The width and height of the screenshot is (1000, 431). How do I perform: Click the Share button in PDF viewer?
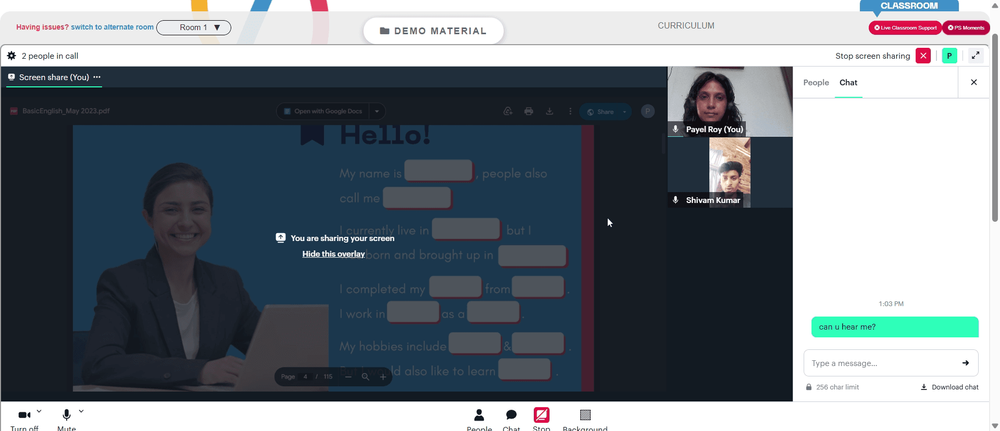[599, 112]
